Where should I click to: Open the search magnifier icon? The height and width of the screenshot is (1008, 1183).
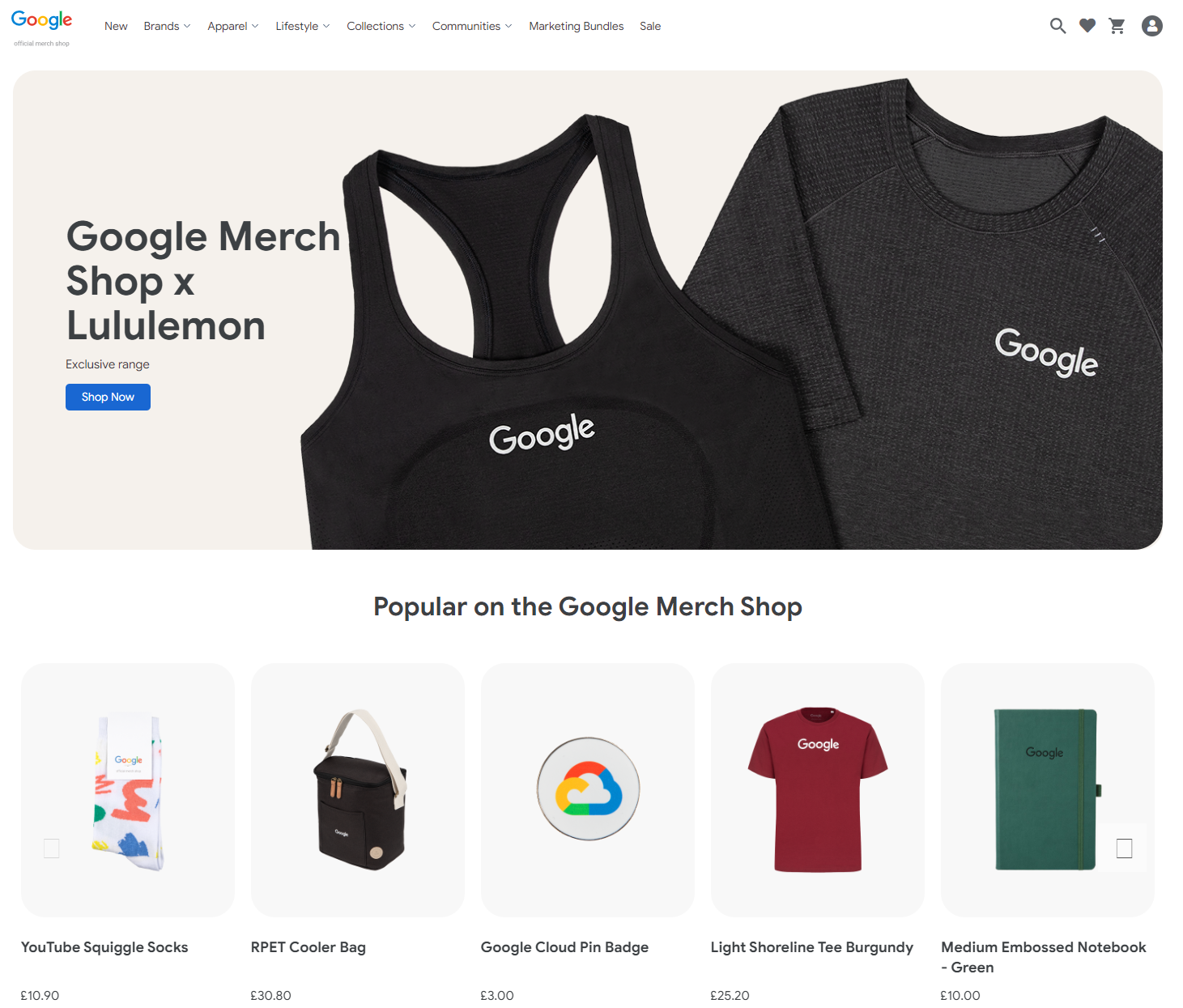pos(1057,26)
